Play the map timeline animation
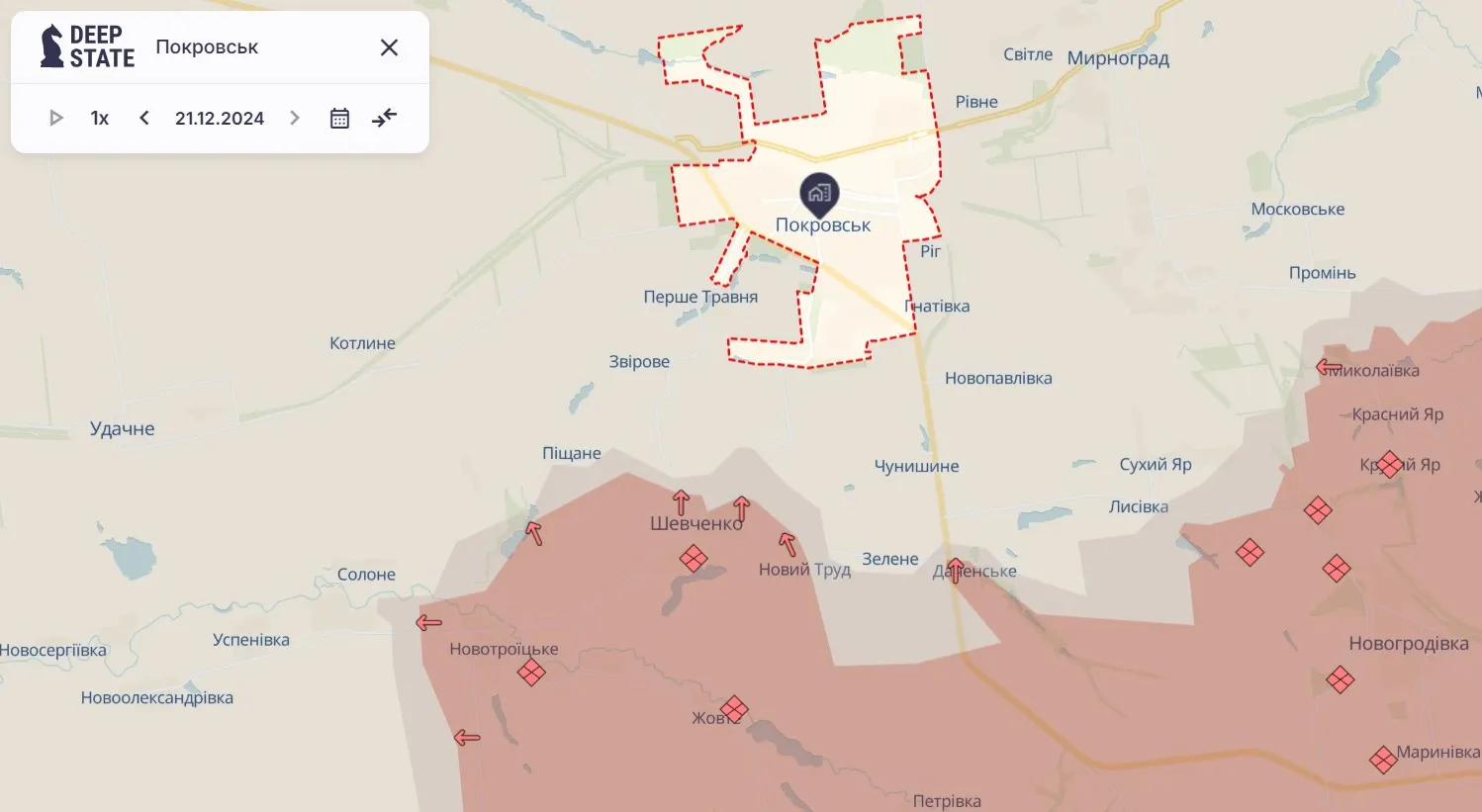 point(56,118)
